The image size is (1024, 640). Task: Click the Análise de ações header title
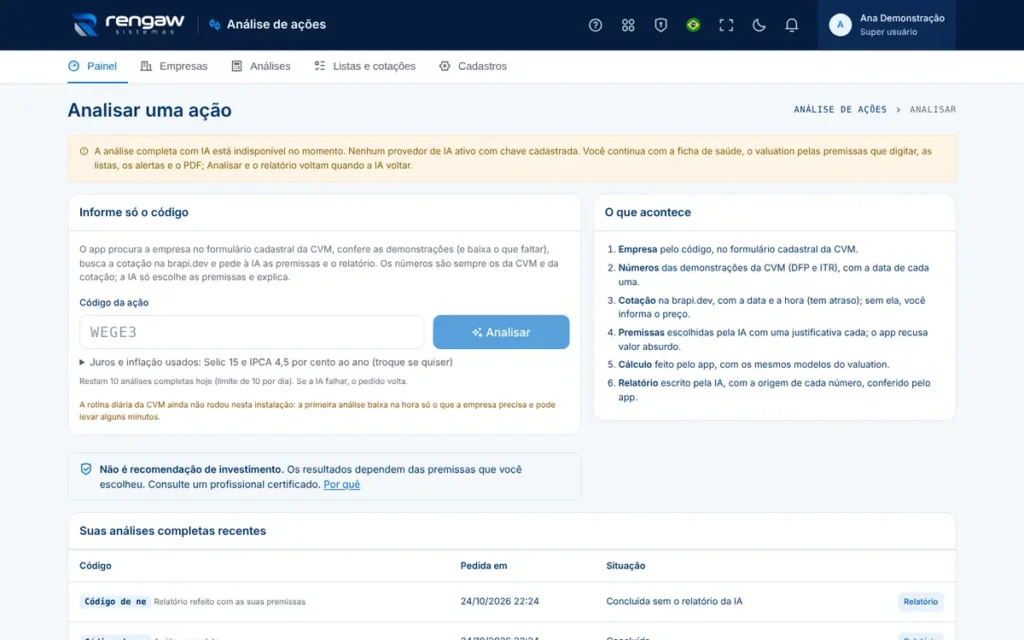pos(276,24)
